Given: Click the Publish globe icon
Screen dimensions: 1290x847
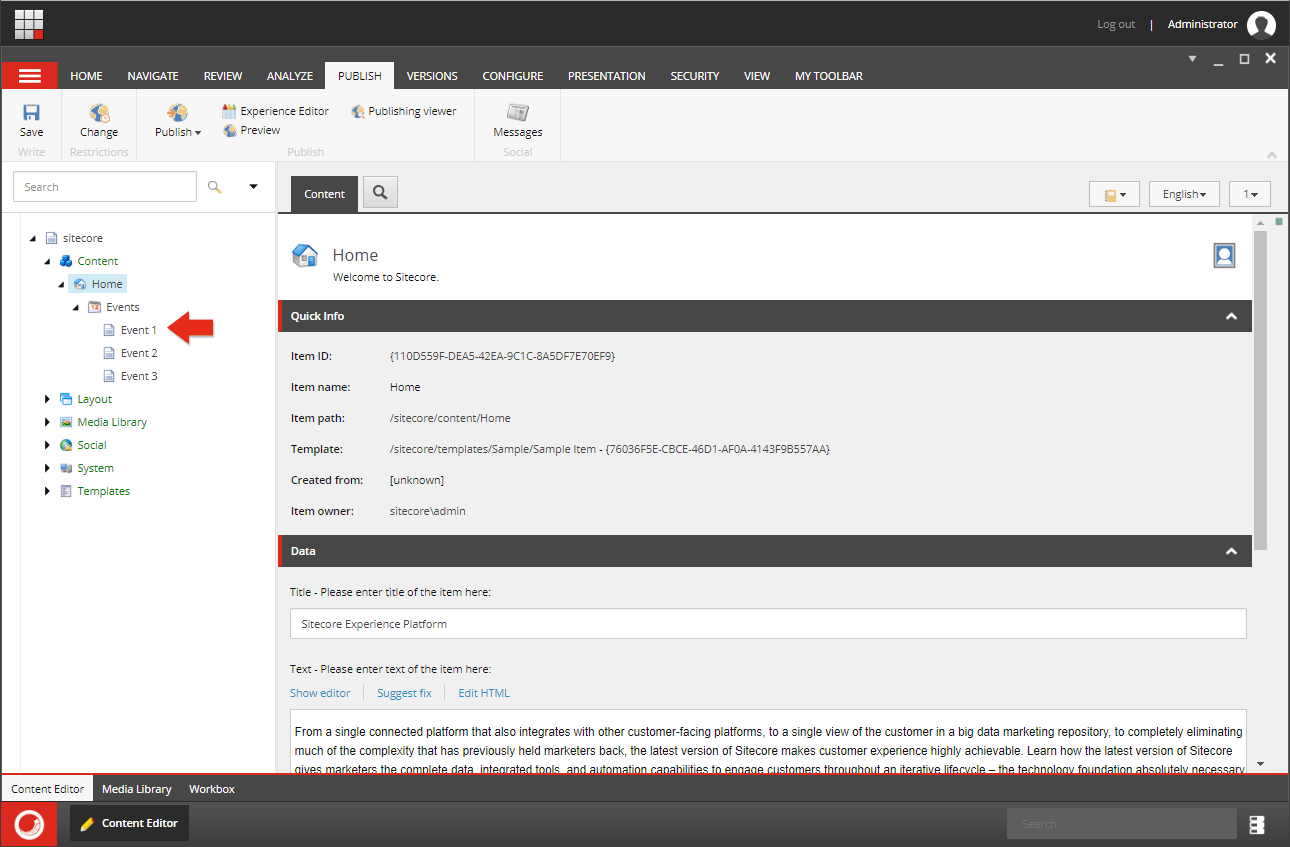Looking at the screenshot, I should (177, 113).
